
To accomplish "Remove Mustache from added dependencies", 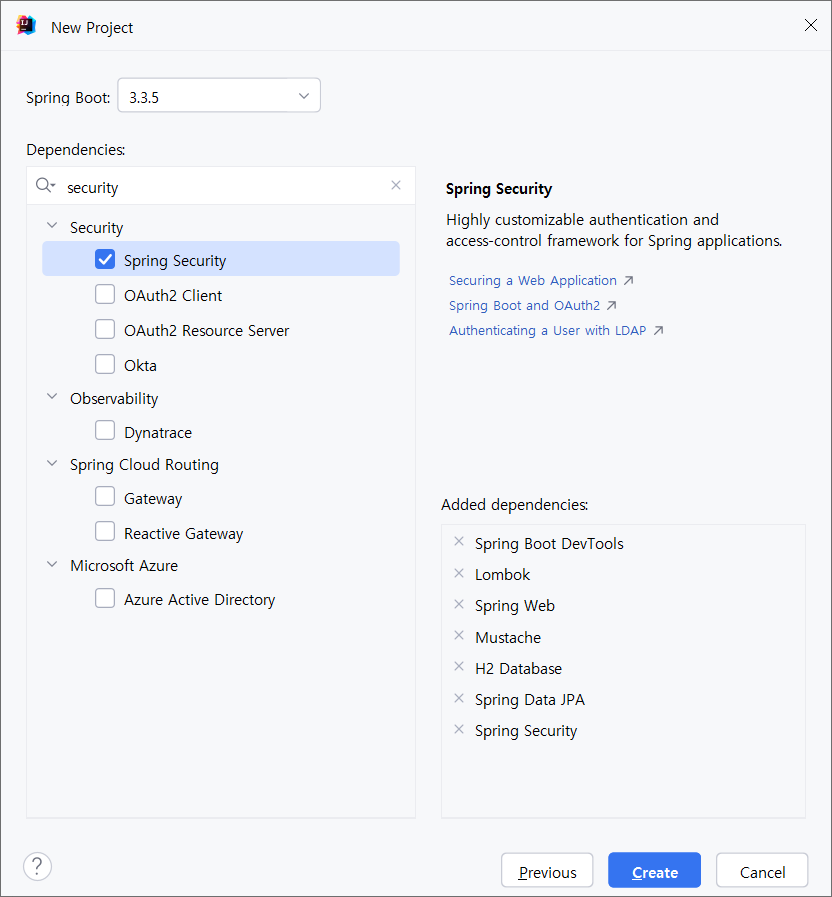I will (x=459, y=636).
